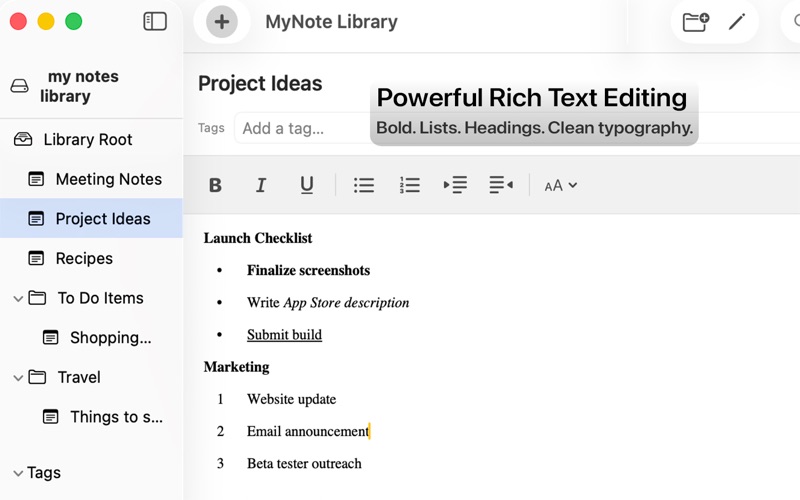Click the Things to s... document icon
Viewport: 800px width, 500px height.
pyautogui.click(x=50, y=417)
